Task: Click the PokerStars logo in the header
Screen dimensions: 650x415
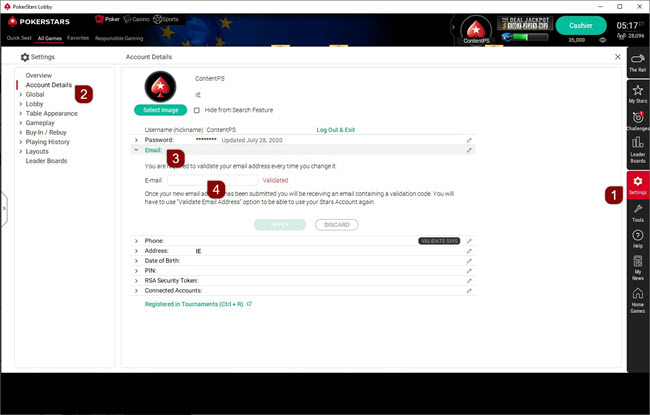Action: point(39,22)
